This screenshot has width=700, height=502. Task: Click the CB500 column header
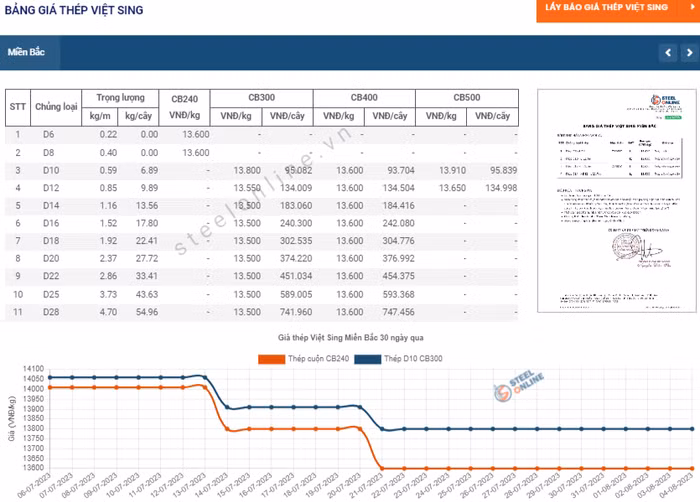[466, 98]
